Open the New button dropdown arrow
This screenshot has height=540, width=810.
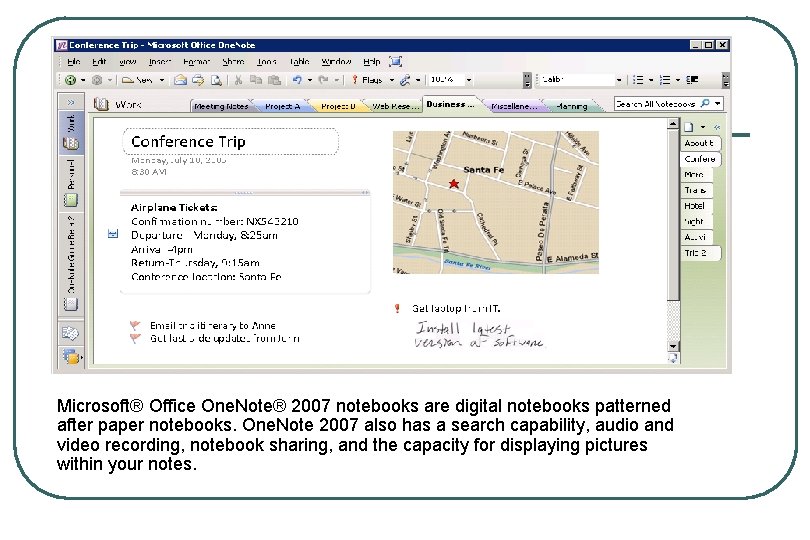pos(162,80)
